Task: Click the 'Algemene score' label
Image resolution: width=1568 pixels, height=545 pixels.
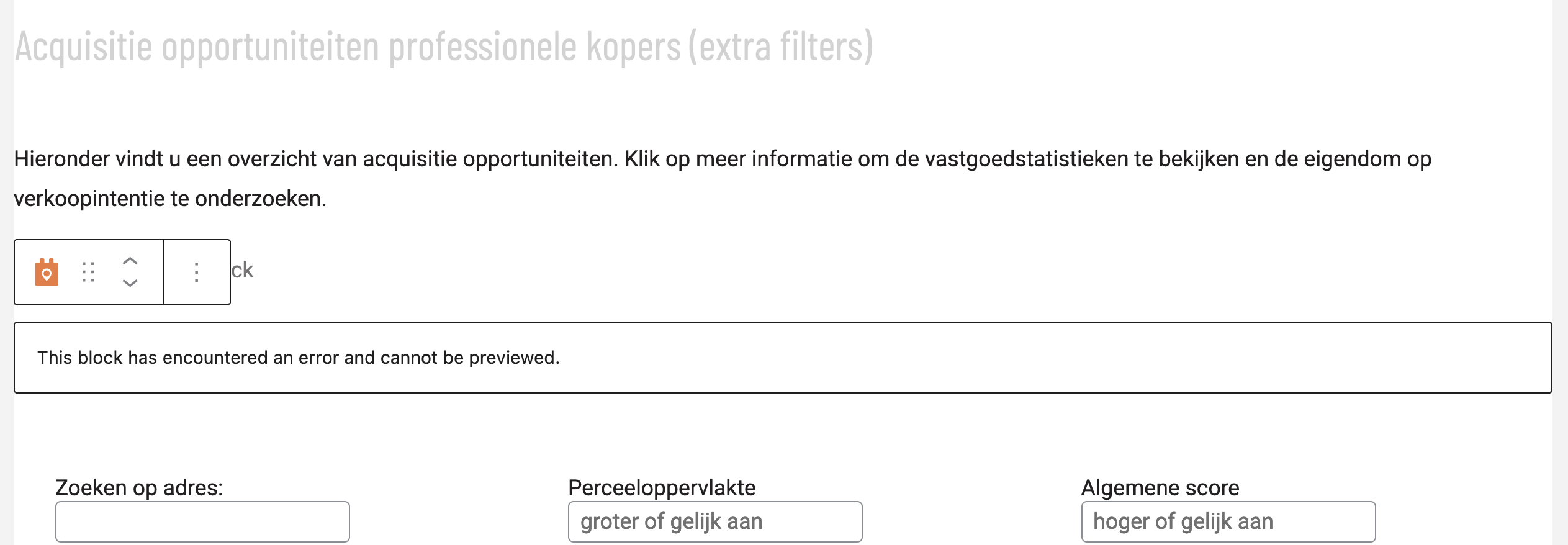Action: pos(1160,488)
